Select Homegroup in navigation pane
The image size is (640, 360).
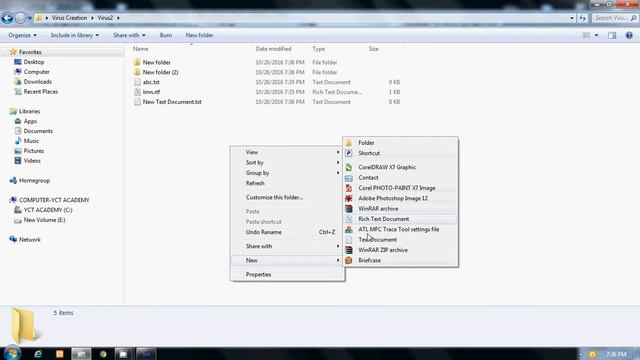[34, 180]
